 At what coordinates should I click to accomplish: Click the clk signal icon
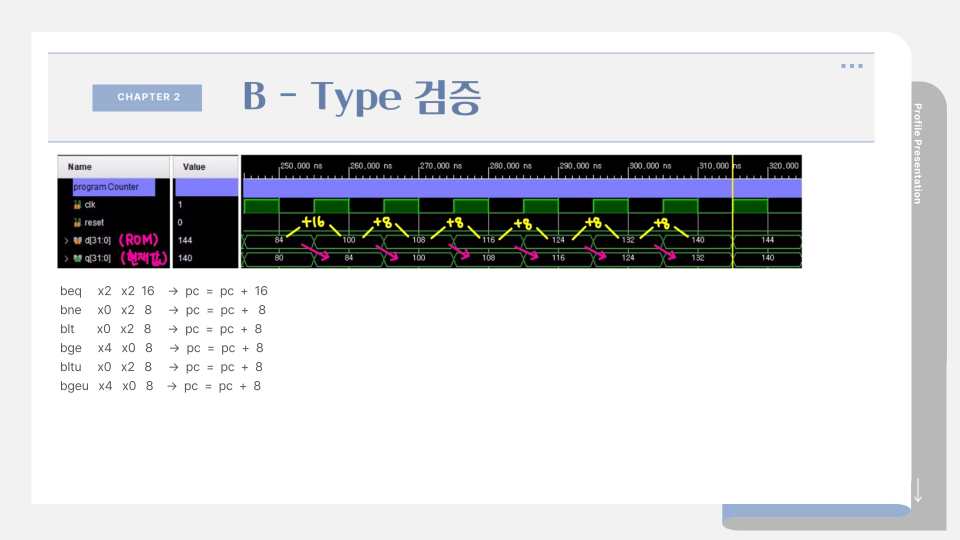[x=77, y=204]
